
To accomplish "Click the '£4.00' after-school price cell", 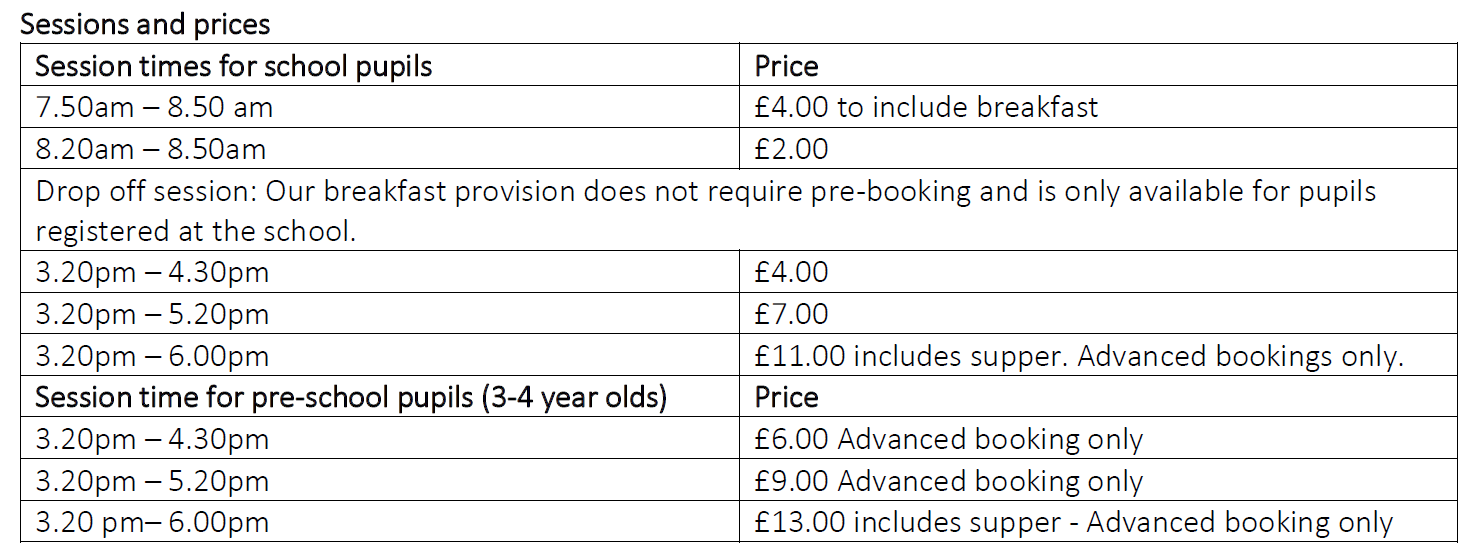I will (x=1098, y=272).
